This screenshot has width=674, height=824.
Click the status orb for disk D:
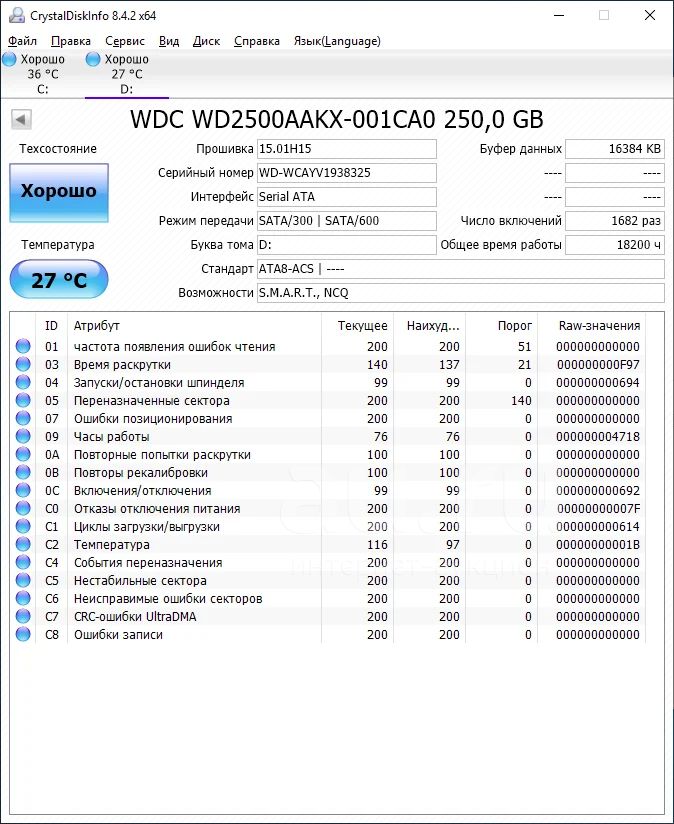(x=93, y=59)
